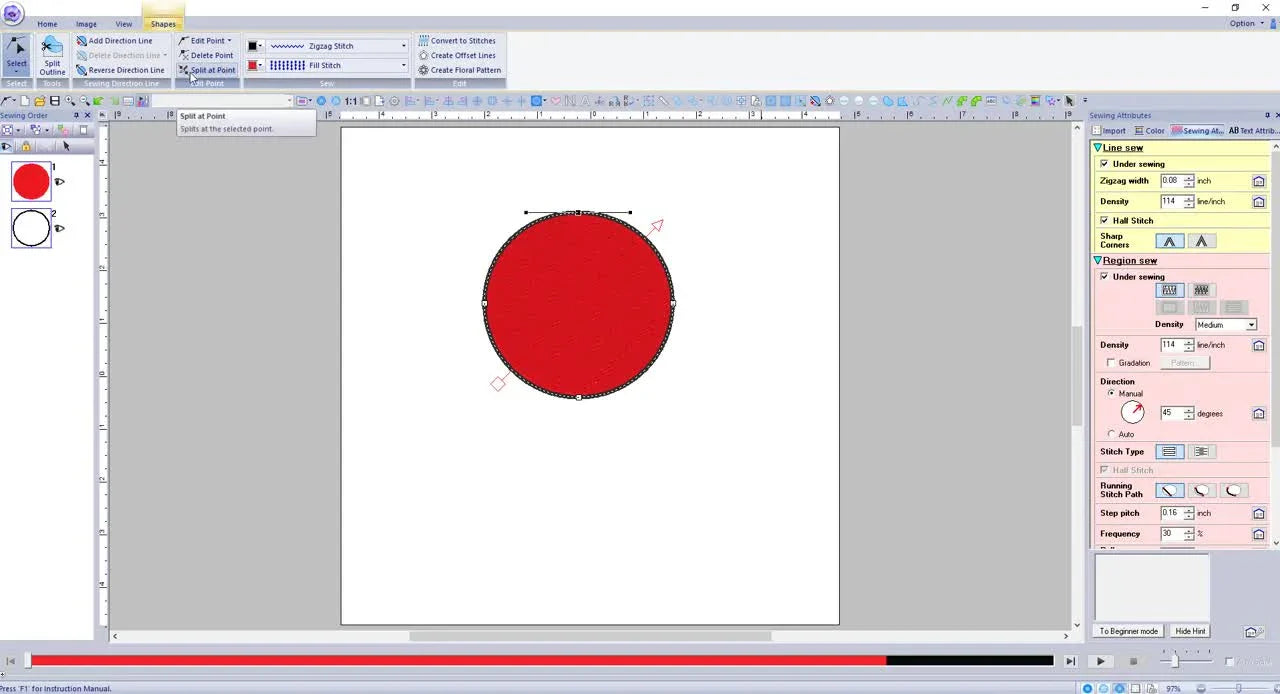Click Create Floral Pattern
1280x694 pixels.
coord(460,70)
